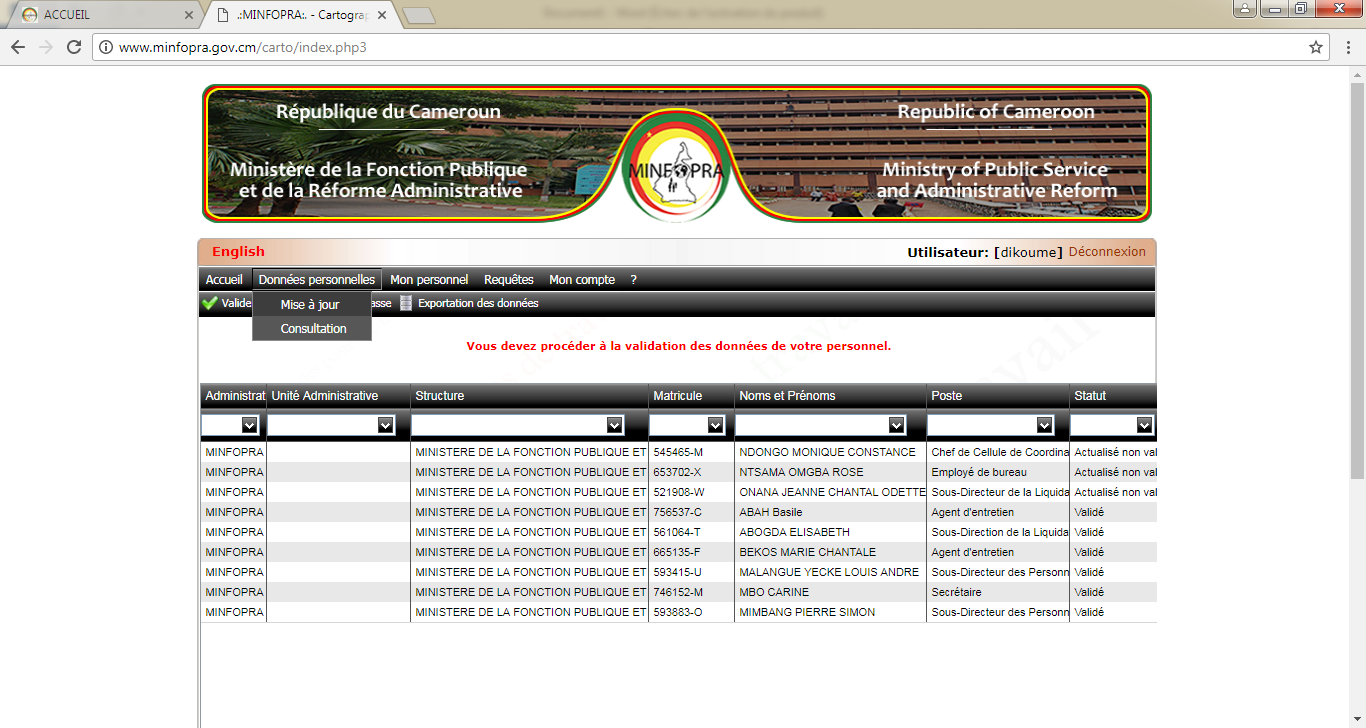Screen dimensions: 1366x728
Task: Click matricule 756537-C
Action: pyautogui.click(x=678, y=512)
